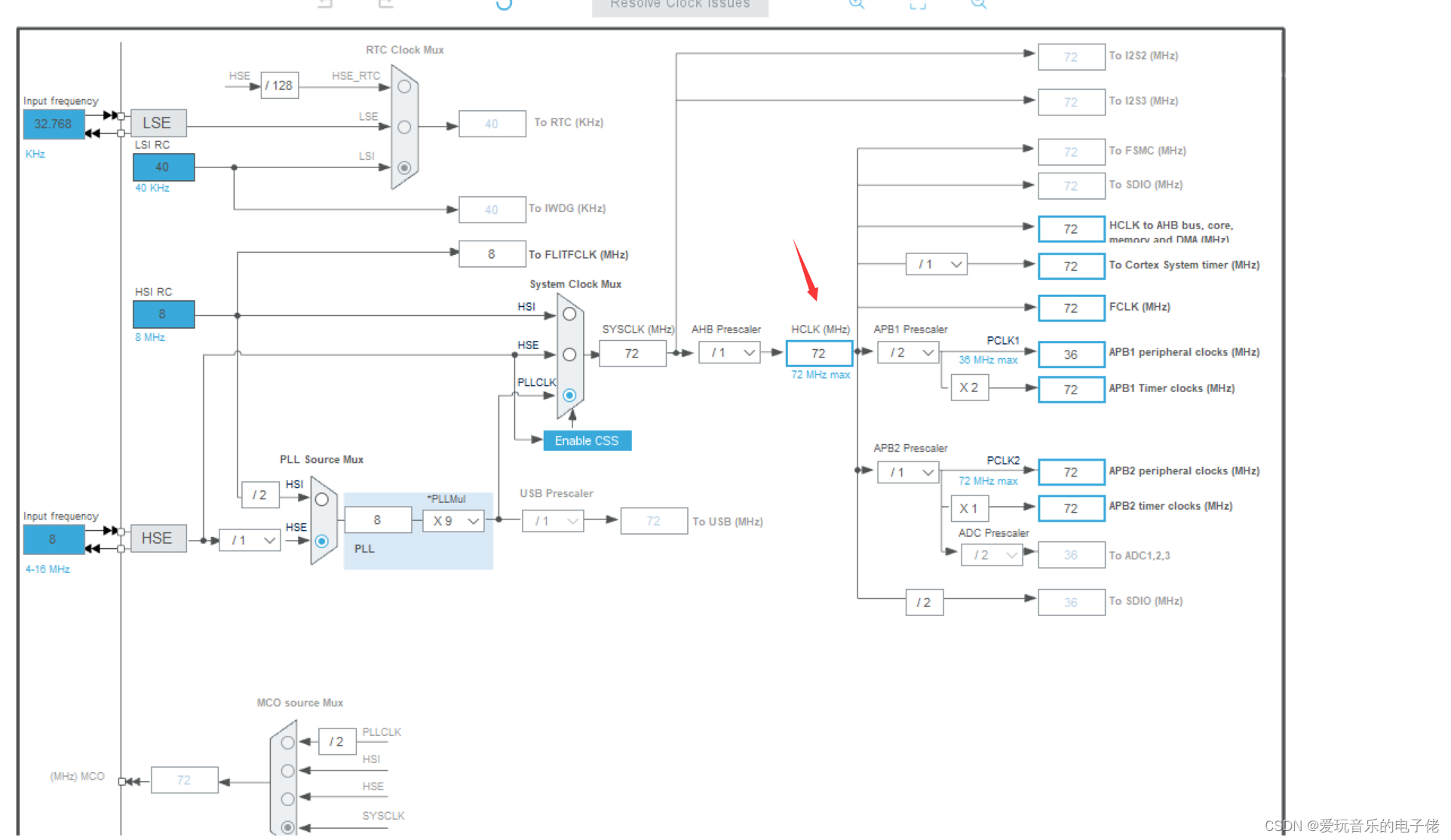Reset clock configuration with circular arrow icon
The width and height of the screenshot is (1451, 840).
pos(503,6)
